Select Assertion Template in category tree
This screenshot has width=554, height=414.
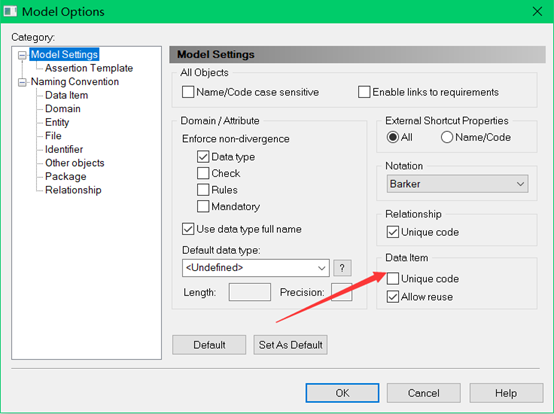click(89, 68)
